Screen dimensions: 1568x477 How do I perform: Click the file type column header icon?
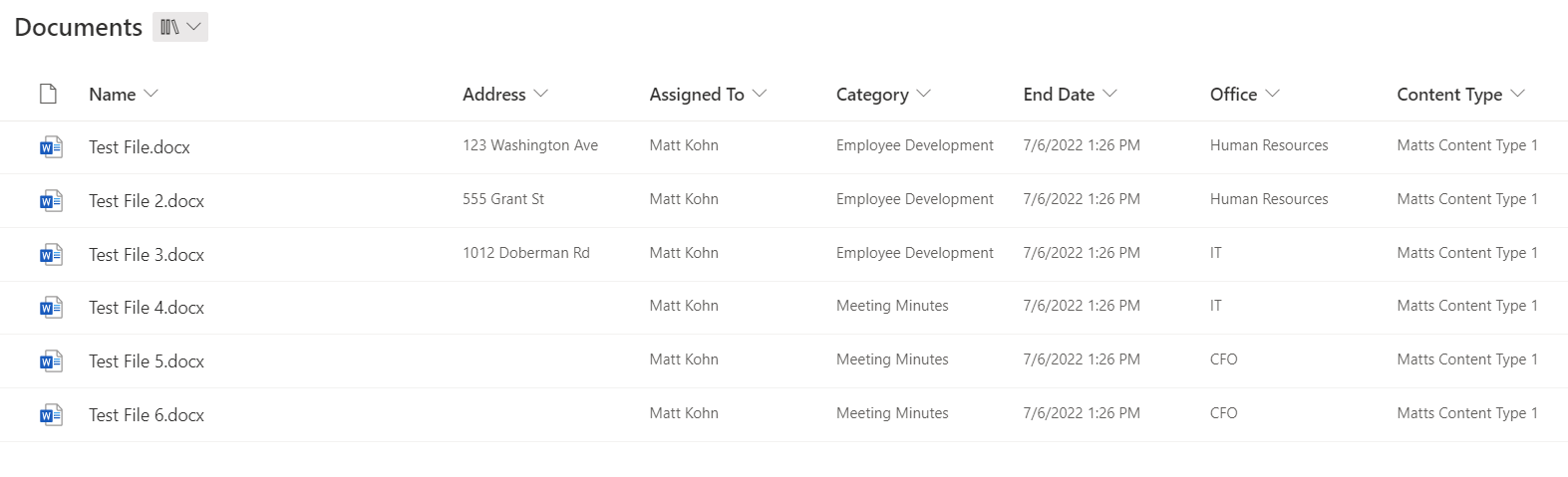(48, 94)
